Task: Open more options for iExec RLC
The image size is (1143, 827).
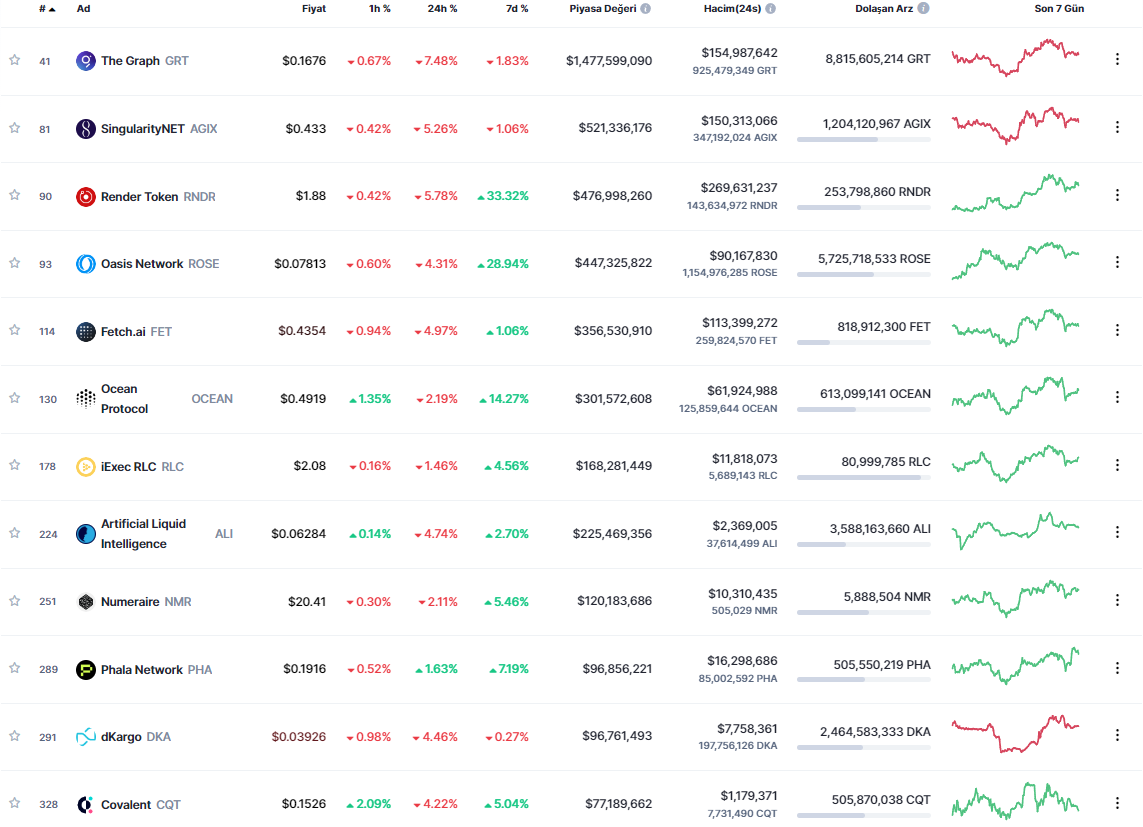Action: pos(1117,466)
